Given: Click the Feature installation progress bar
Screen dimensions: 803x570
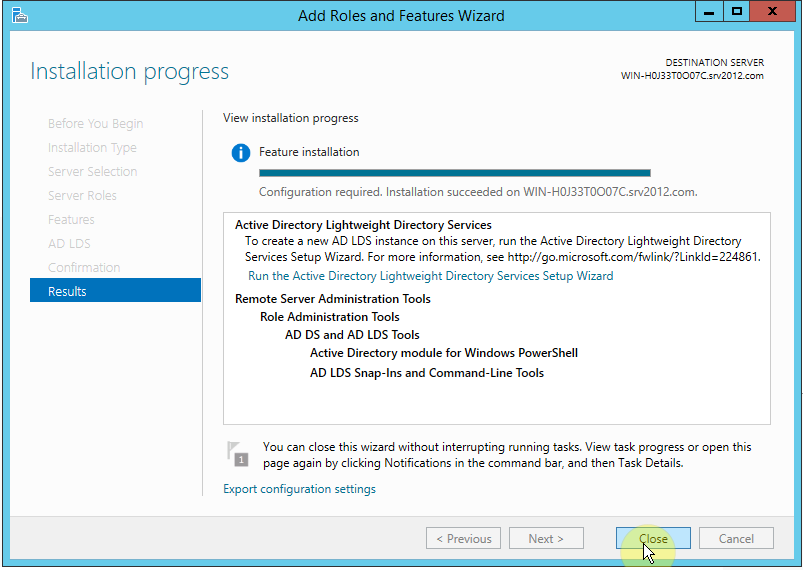Looking at the screenshot, I should click(454, 173).
